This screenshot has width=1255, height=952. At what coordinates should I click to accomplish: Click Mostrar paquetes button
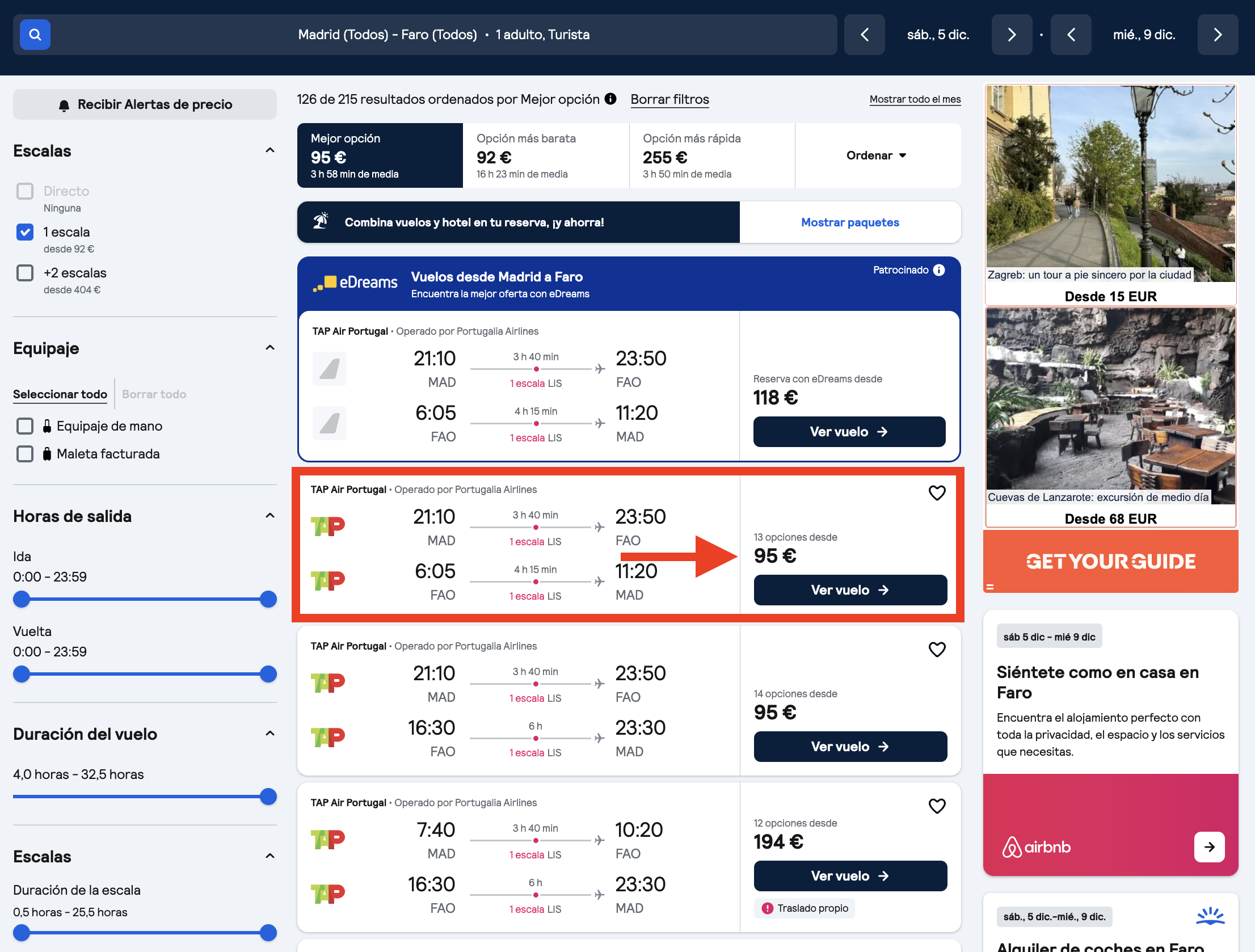[x=850, y=222]
